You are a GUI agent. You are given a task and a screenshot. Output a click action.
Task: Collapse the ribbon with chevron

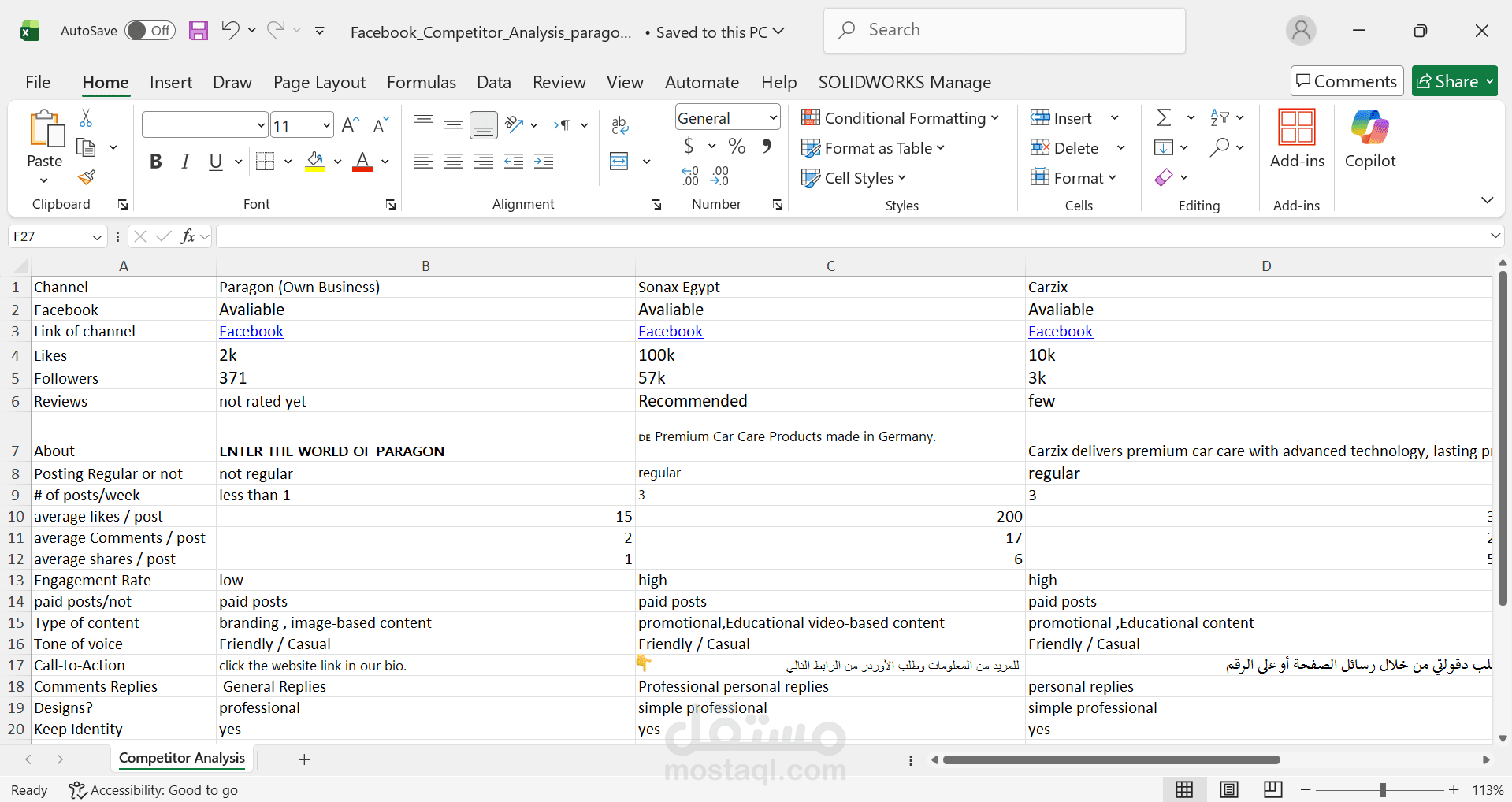pos(1487,200)
